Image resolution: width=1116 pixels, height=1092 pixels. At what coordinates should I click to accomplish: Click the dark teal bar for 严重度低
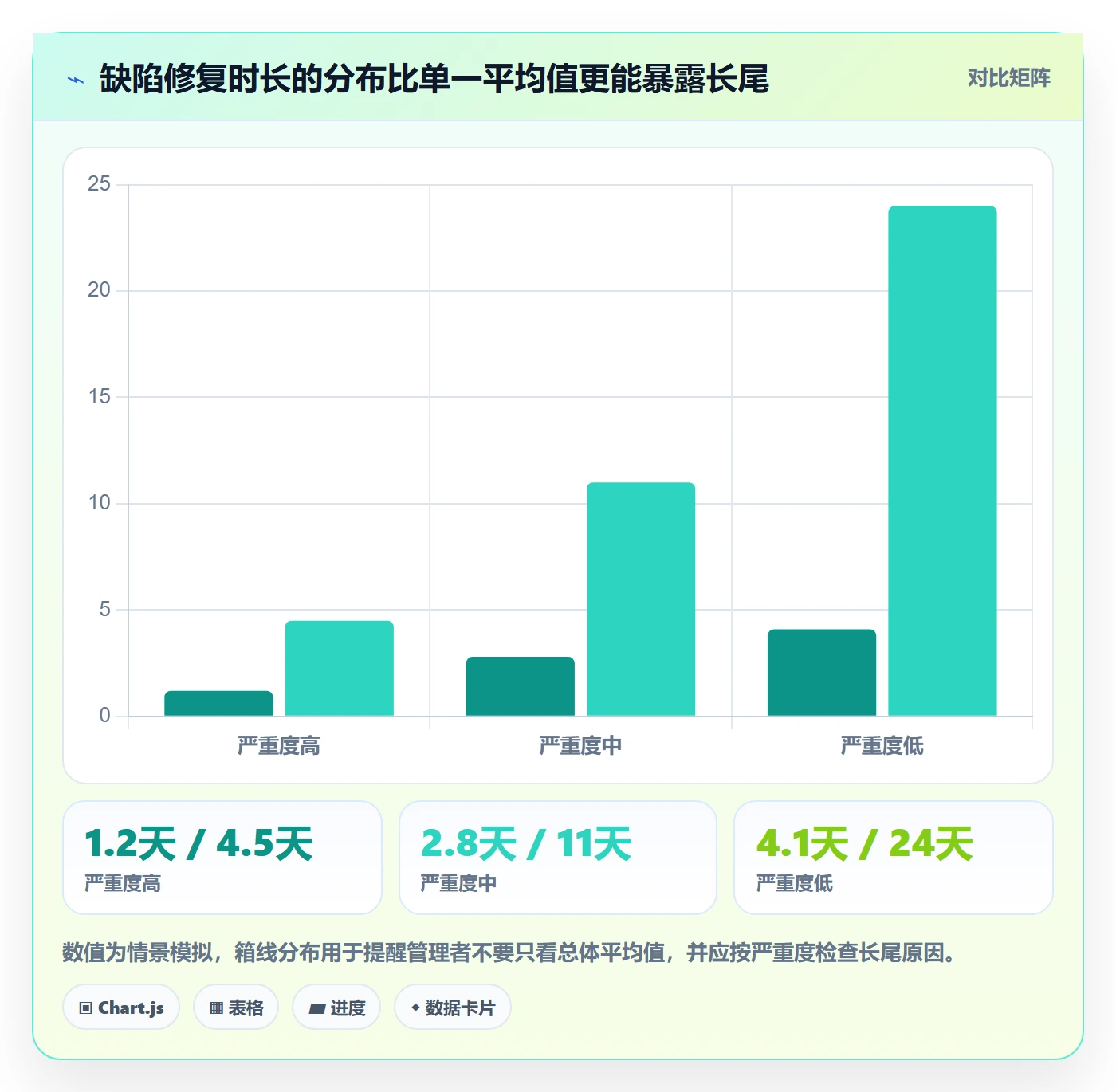click(x=822, y=673)
